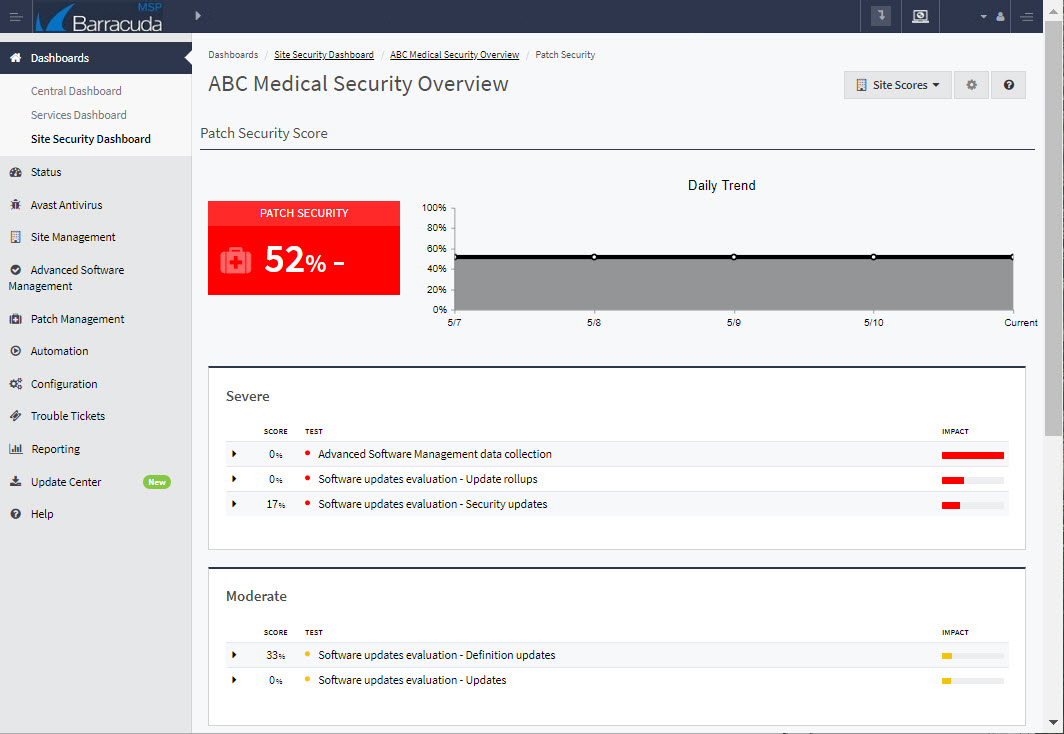Open the user account dropdown in the top bar
This screenshot has height=734, width=1064.
[992, 17]
